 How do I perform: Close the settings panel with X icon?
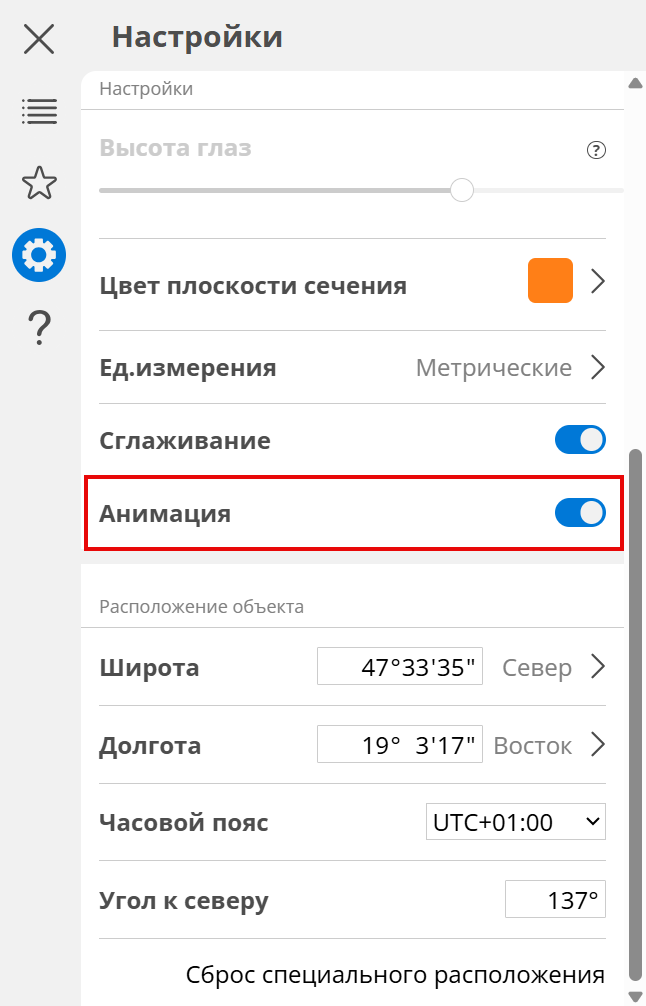click(x=39, y=39)
